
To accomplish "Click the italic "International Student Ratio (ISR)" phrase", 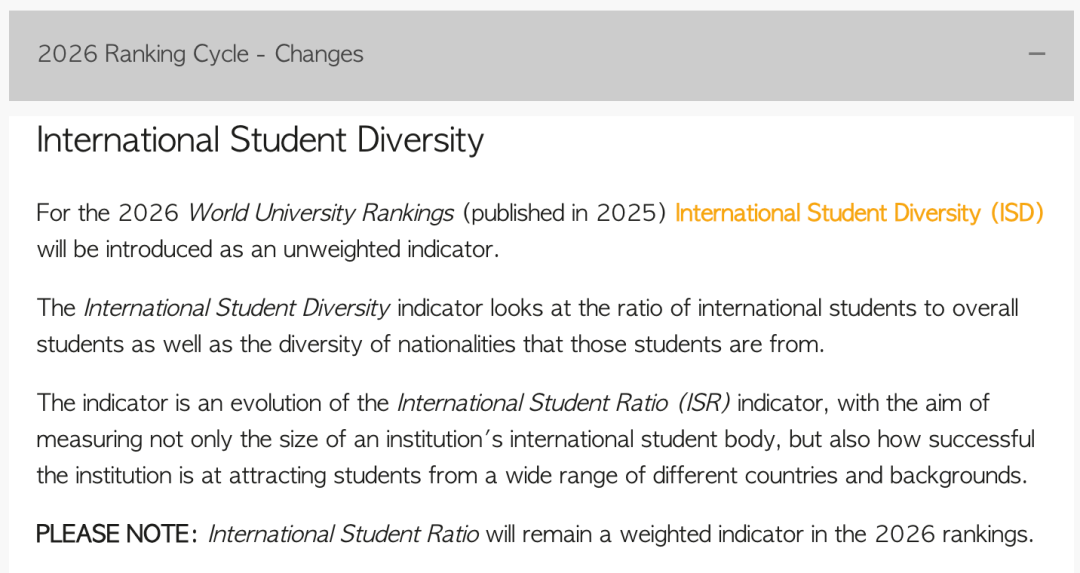I will [563, 402].
